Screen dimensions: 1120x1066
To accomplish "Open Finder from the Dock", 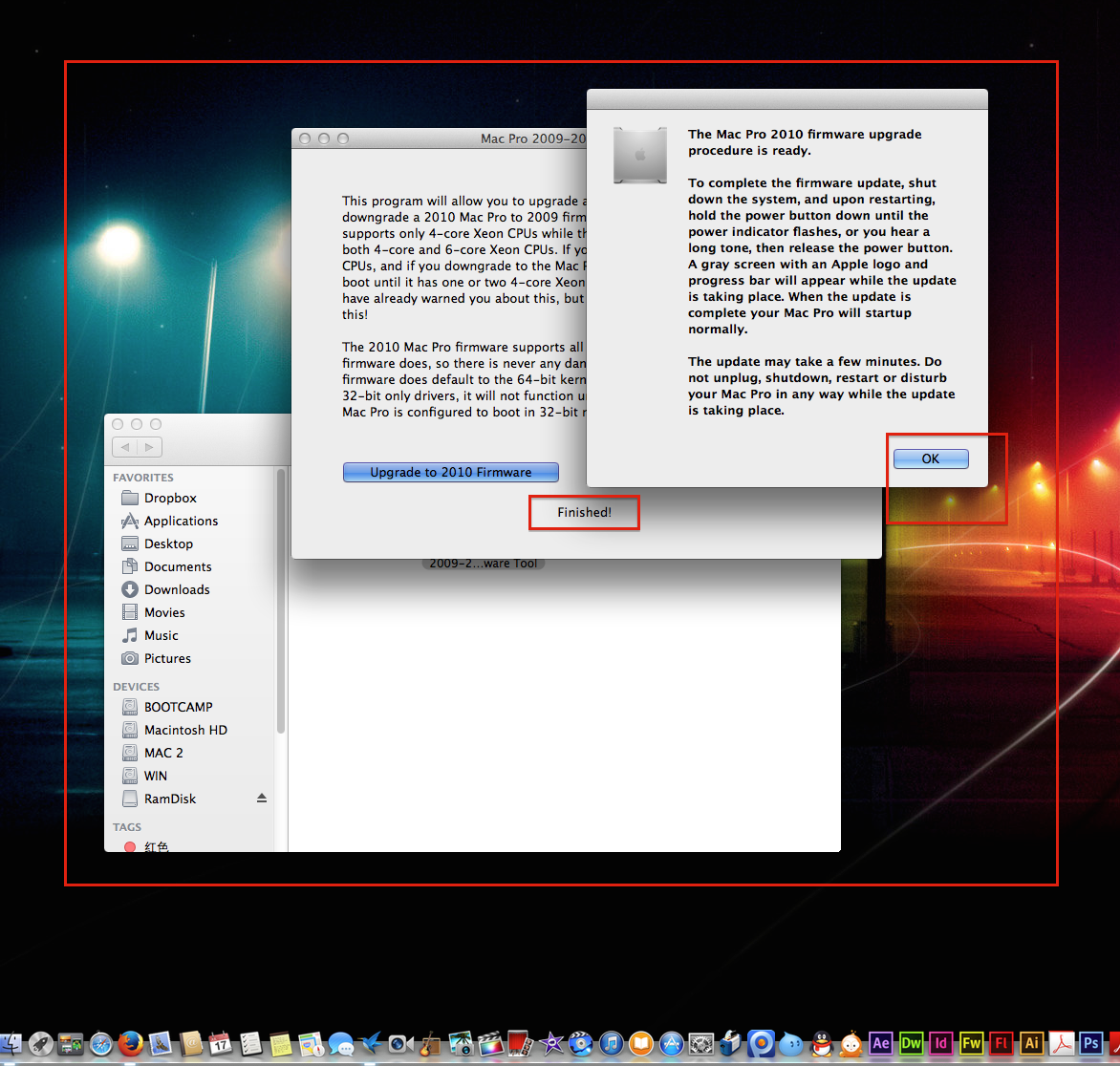I will (x=10, y=1044).
